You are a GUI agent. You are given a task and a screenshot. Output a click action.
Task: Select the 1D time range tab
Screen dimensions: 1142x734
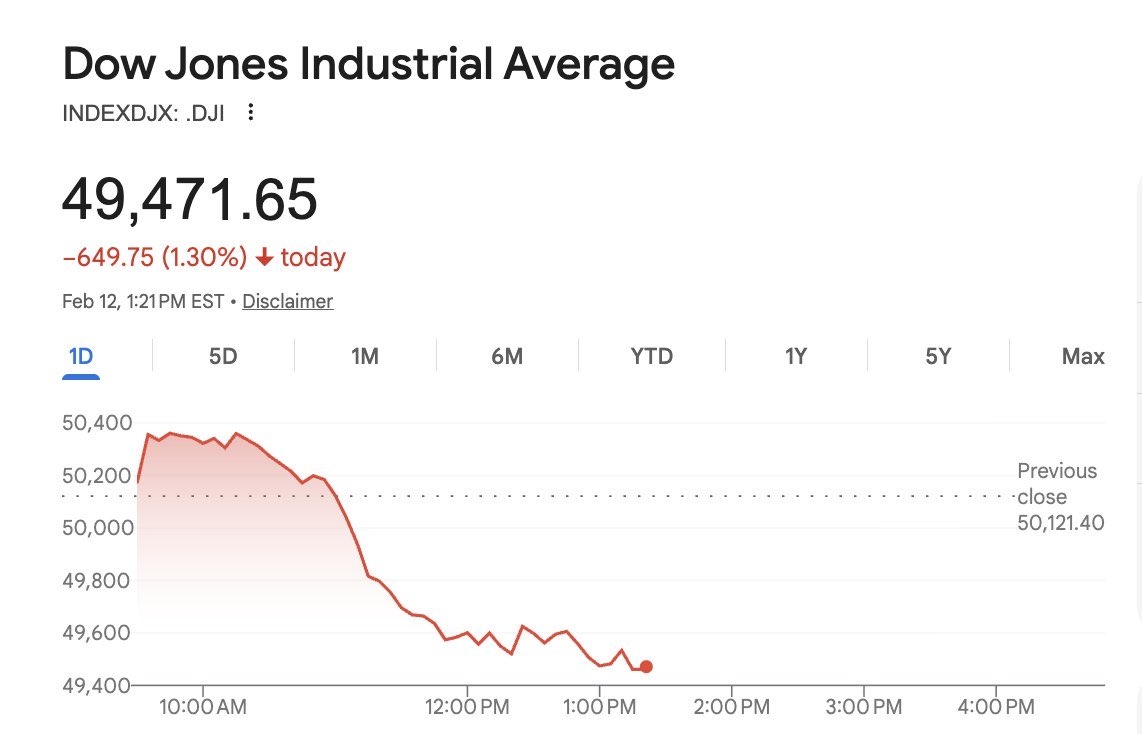tap(80, 356)
